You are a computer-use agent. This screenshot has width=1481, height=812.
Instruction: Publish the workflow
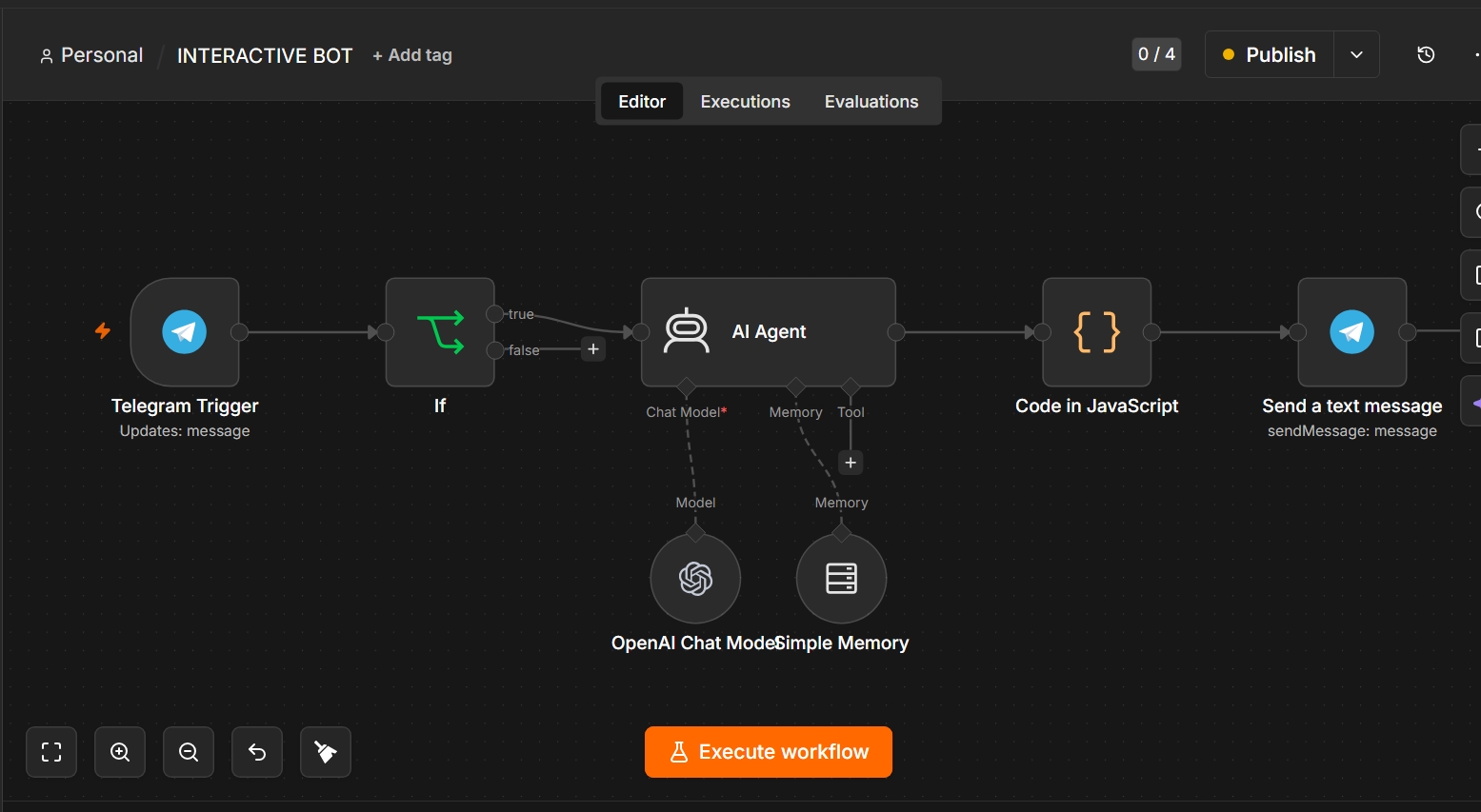[x=1270, y=55]
